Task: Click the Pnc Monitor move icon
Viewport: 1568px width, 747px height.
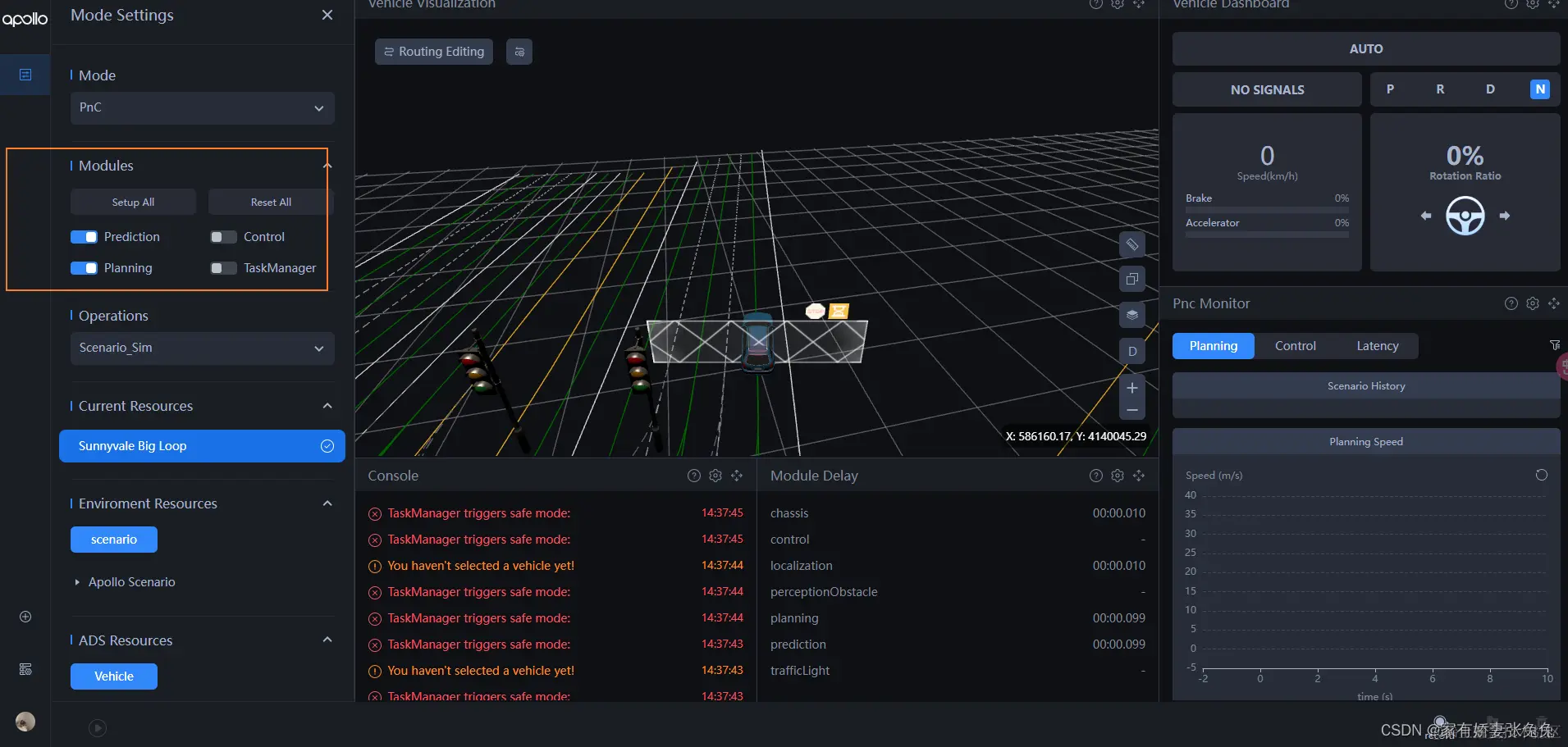Action: 1554,303
